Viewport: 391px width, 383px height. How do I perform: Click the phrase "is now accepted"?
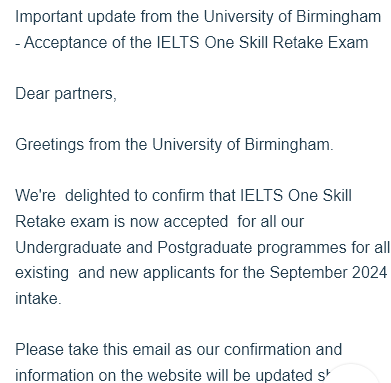pos(171,222)
